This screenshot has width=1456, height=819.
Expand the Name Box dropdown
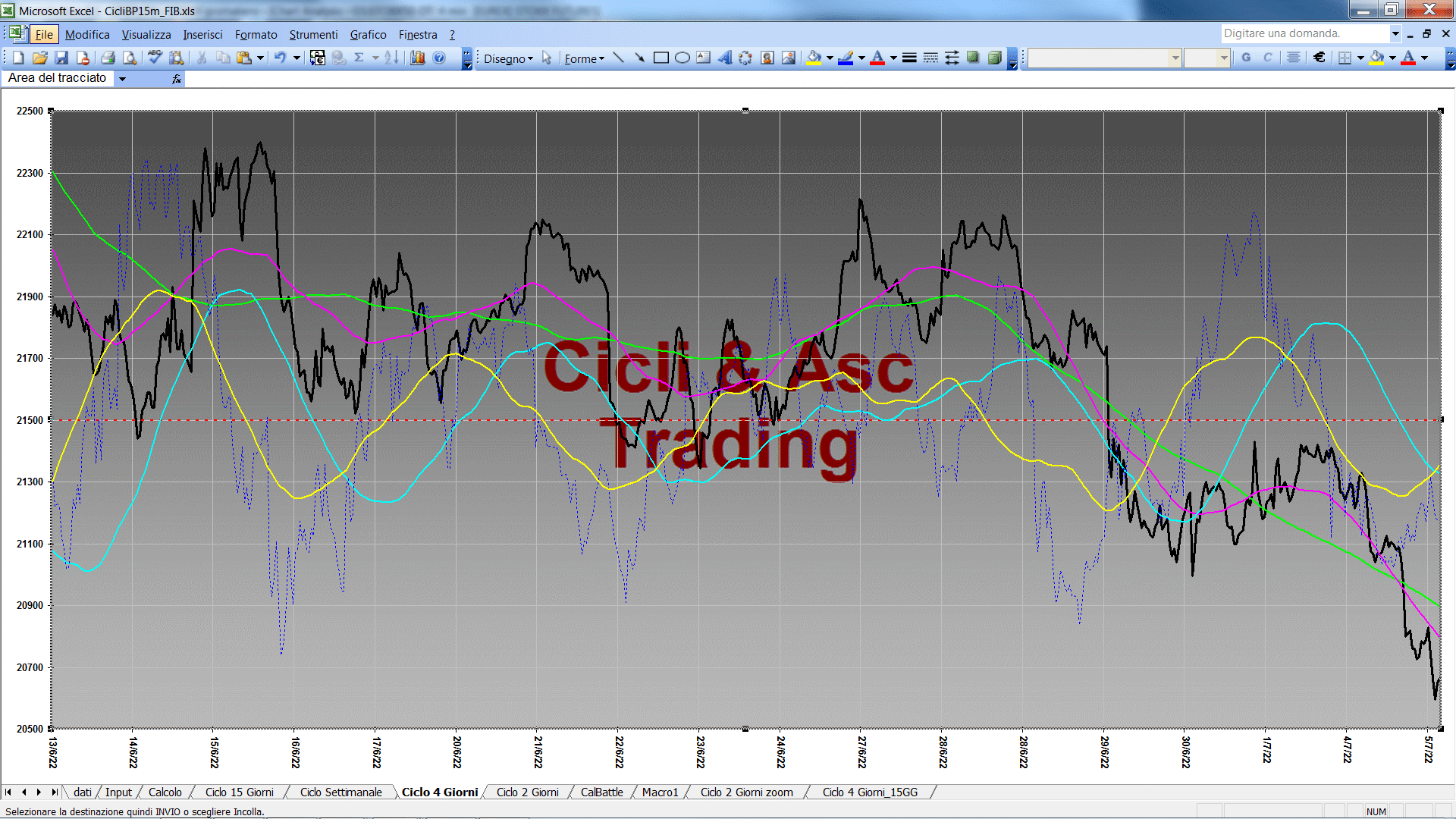click(122, 79)
